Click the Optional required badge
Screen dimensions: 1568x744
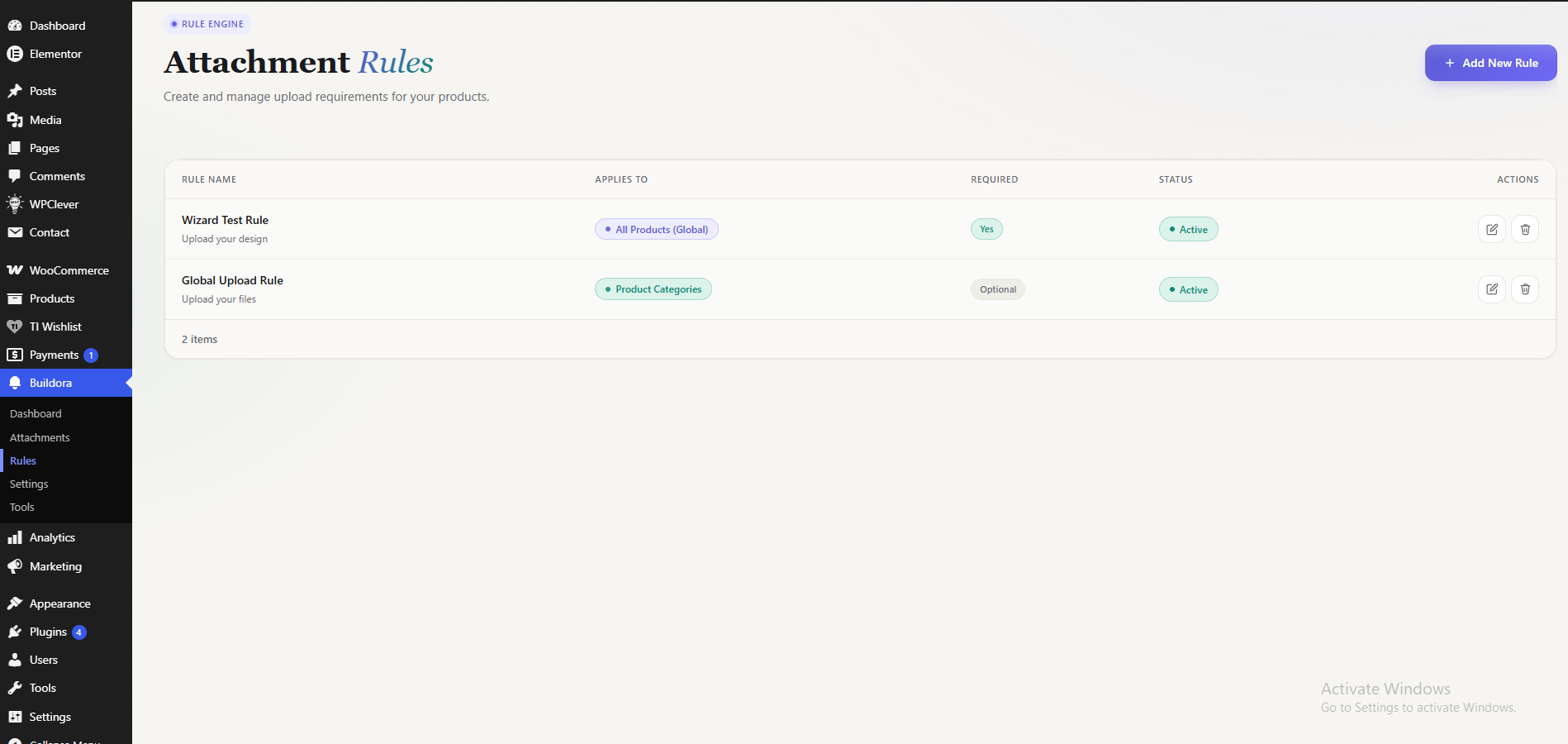click(998, 289)
